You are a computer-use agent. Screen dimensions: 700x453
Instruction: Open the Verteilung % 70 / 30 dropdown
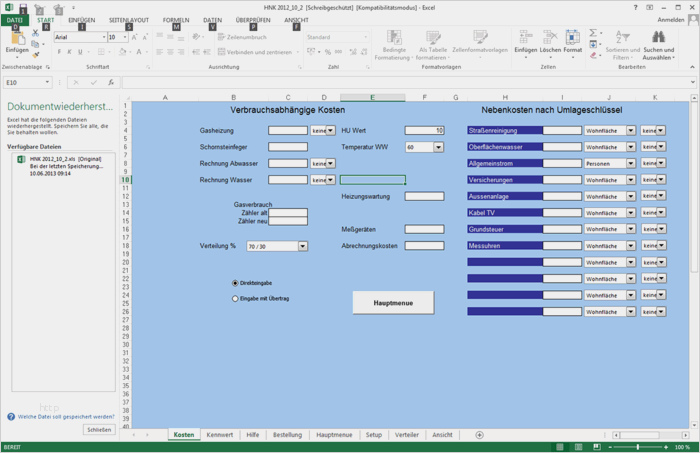coord(302,245)
